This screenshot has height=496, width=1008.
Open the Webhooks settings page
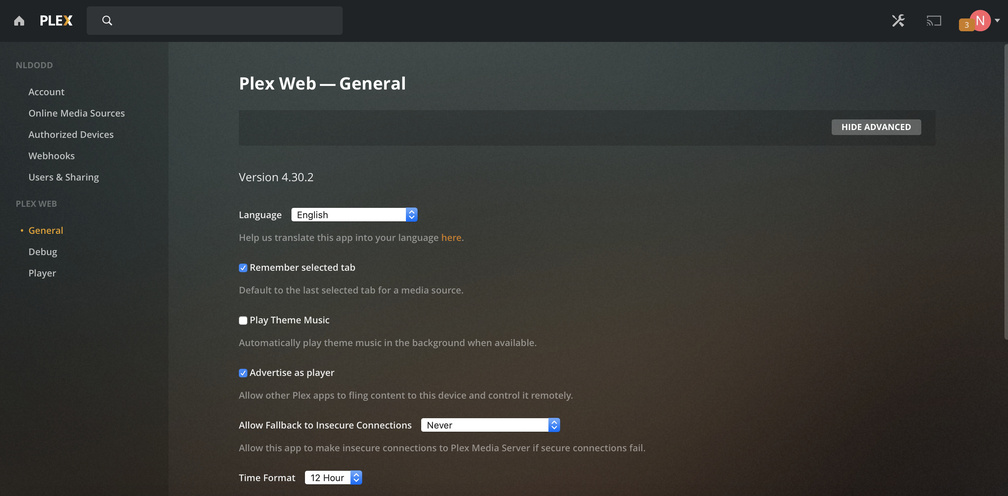click(x=51, y=155)
